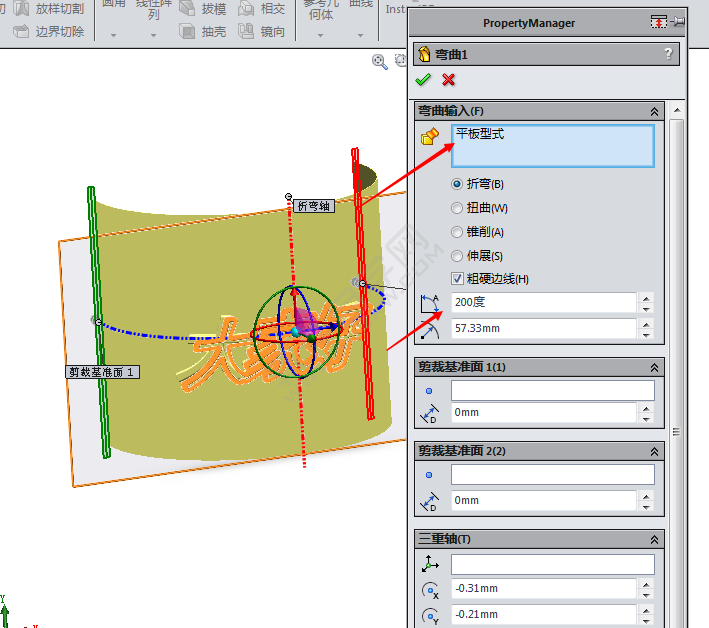Increase trim plane 1 distance value
This screenshot has height=628, width=709.
coord(647,409)
